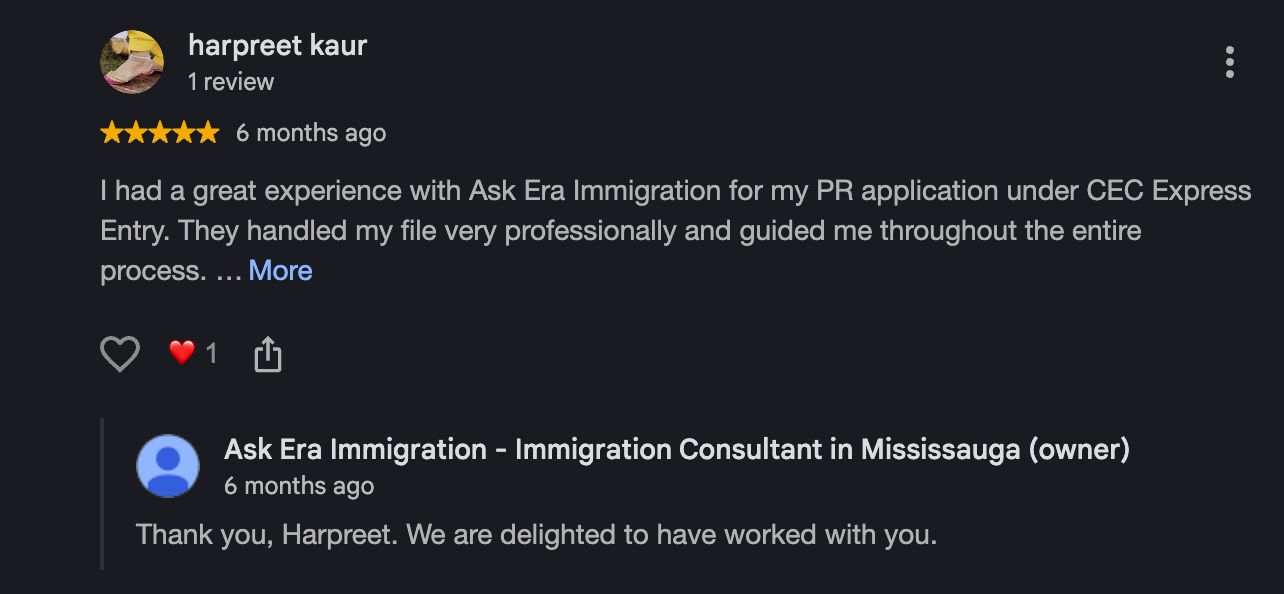Like the review with the heart outline
Image resolution: width=1284 pixels, height=594 pixels.
pos(120,354)
